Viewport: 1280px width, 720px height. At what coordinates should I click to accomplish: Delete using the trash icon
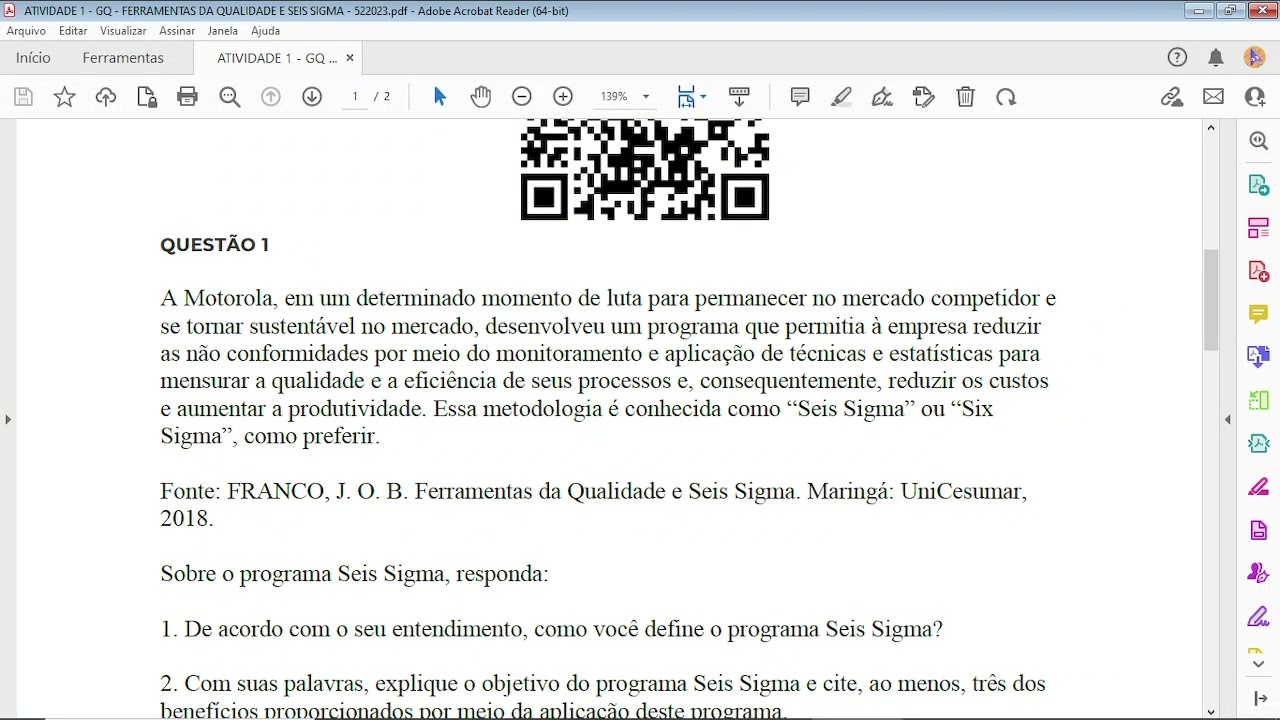[965, 97]
